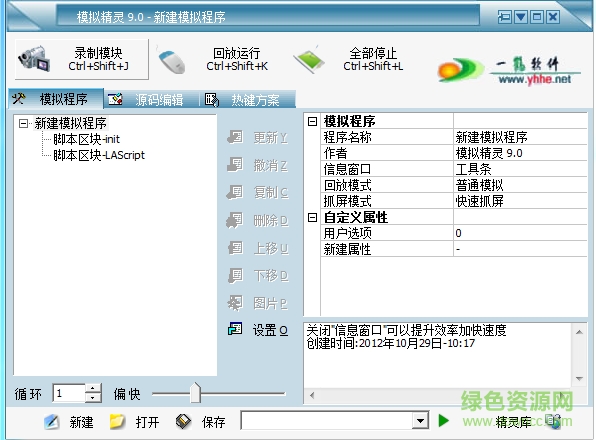
Task: Click the pencil icon for 新建
Action: (51, 422)
